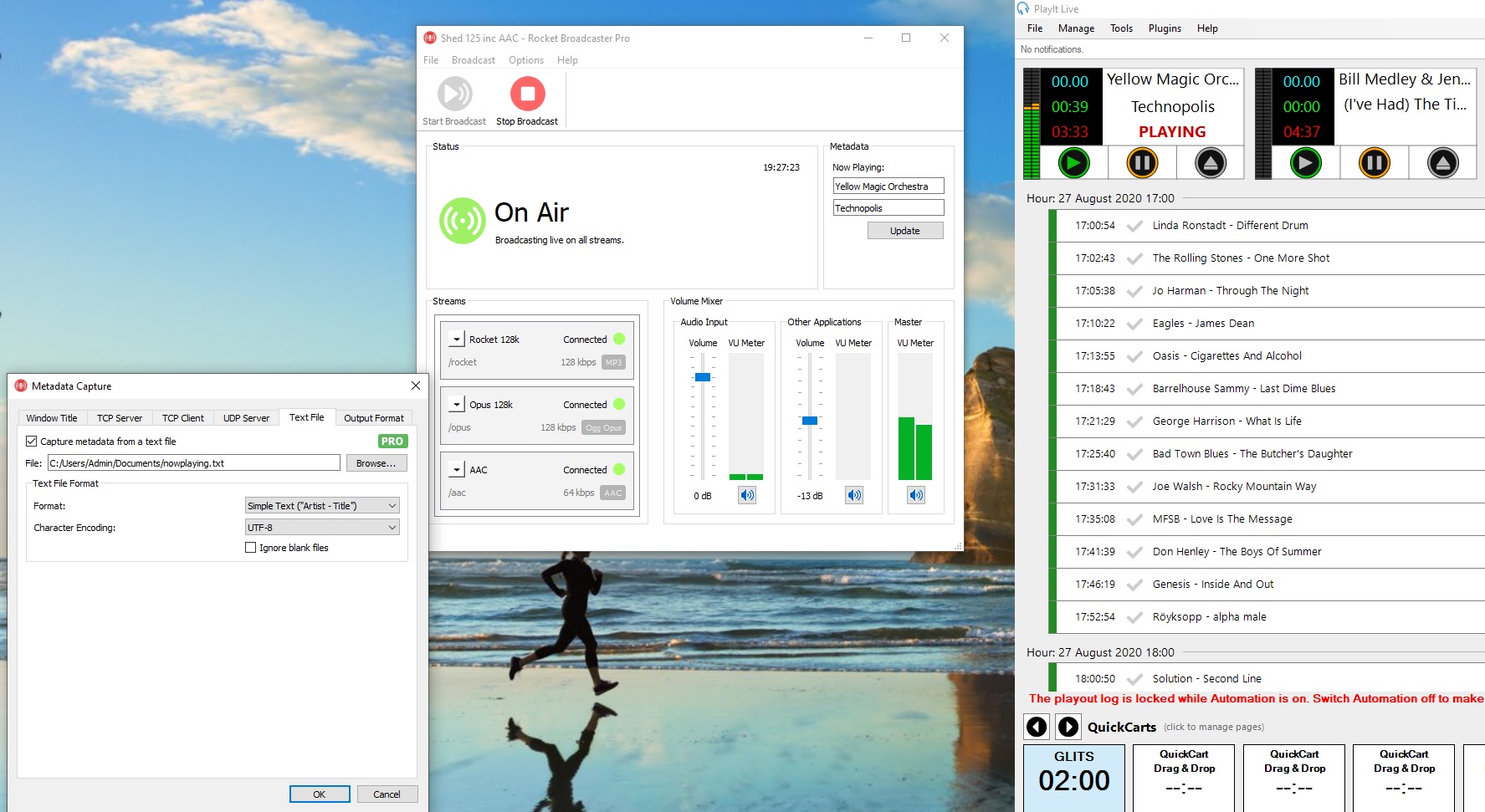This screenshot has width=1485, height=812.
Task: Play player 1 with Technopolis loaded
Action: tap(1073, 162)
